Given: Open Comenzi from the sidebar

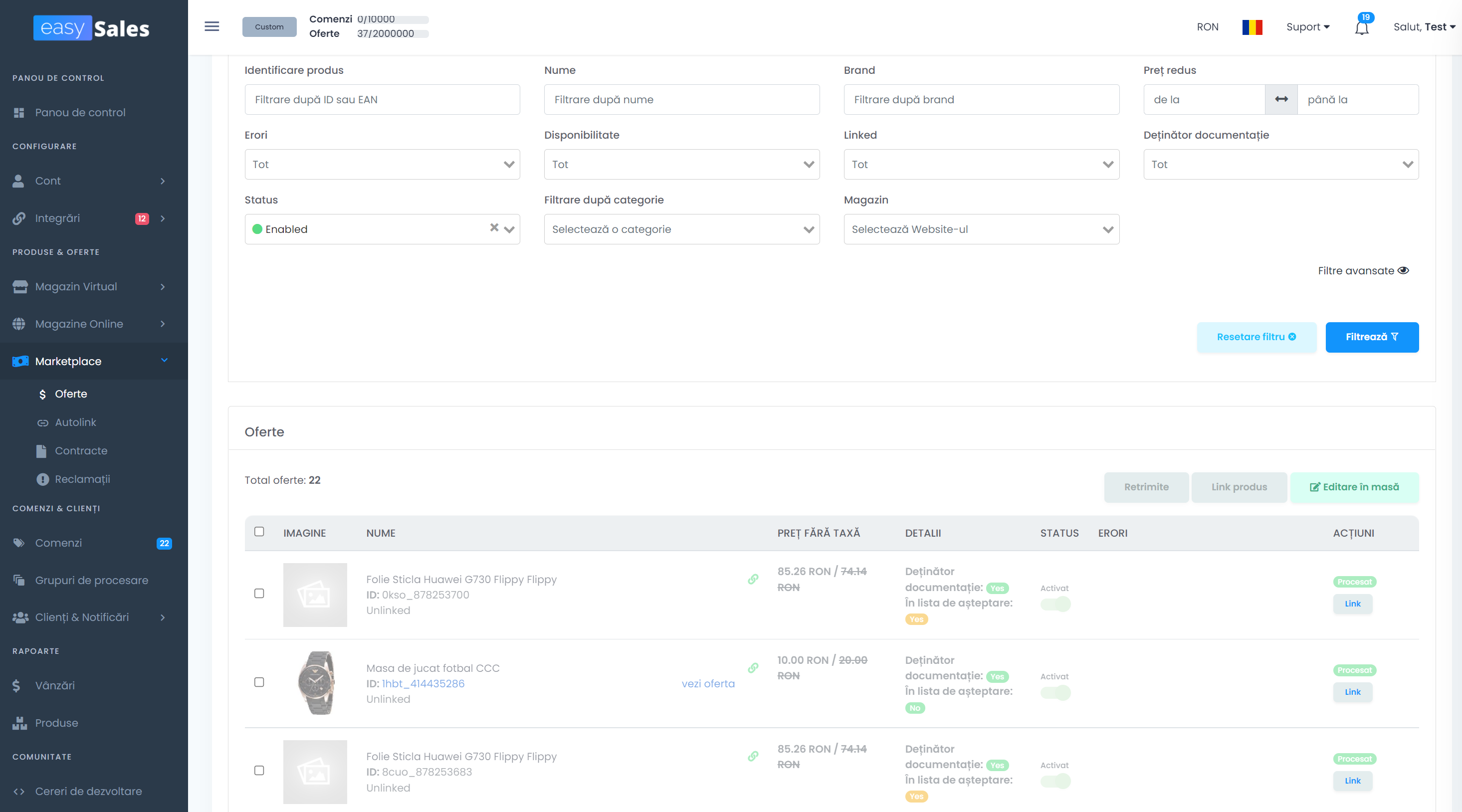Looking at the screenshot, I should 58,543.
